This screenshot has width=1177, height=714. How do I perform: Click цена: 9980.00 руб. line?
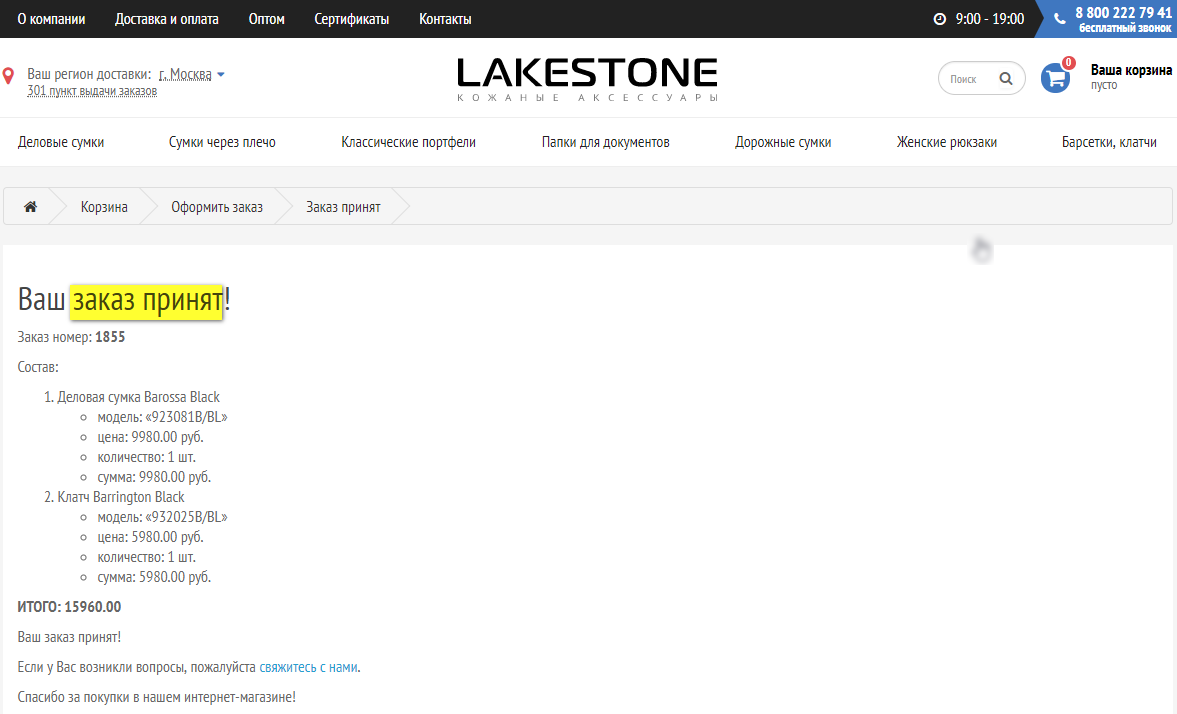click(x=150, y=437)
